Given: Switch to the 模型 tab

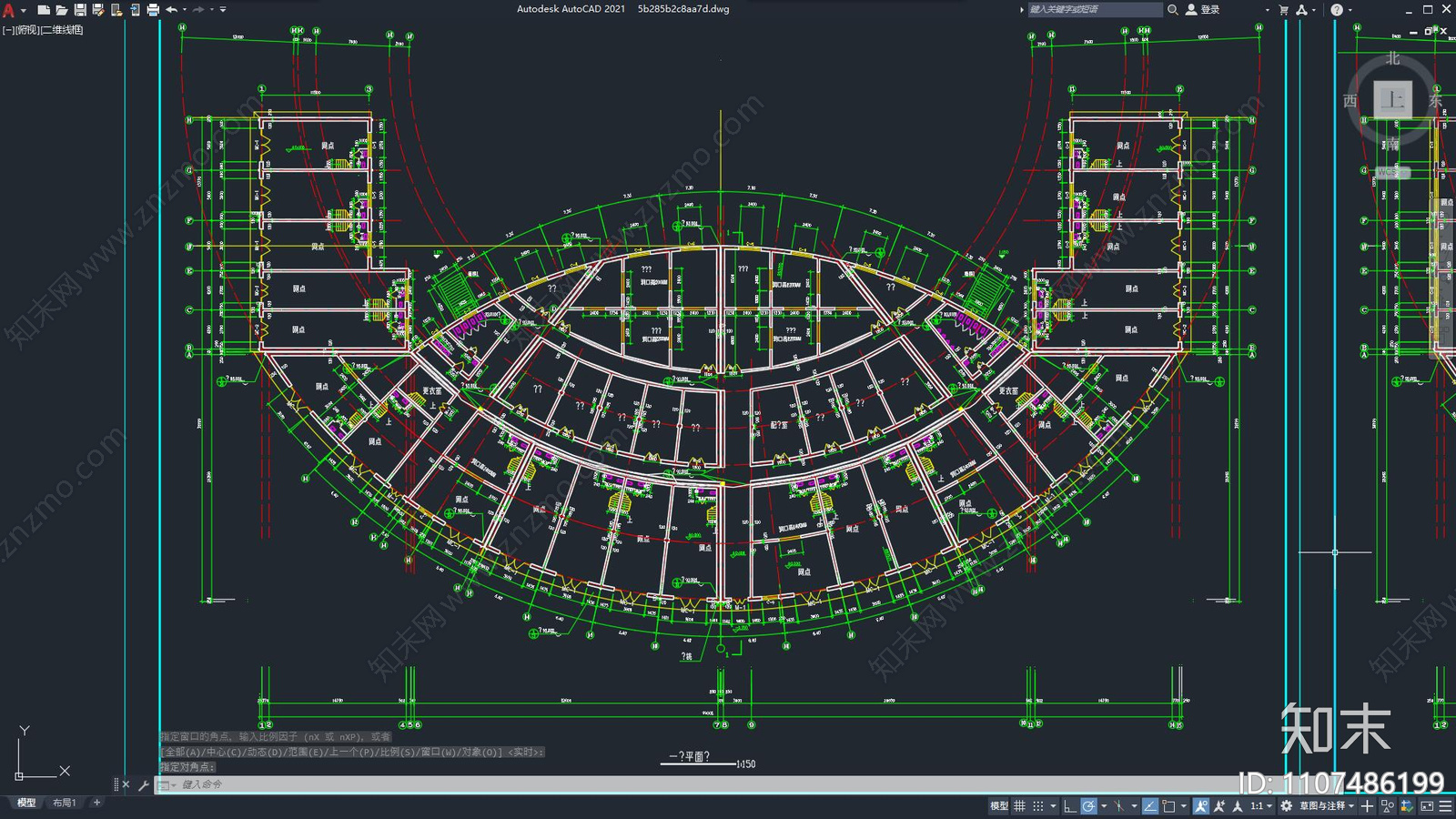Looking at the screenshot, I should [x=26, y=803].
